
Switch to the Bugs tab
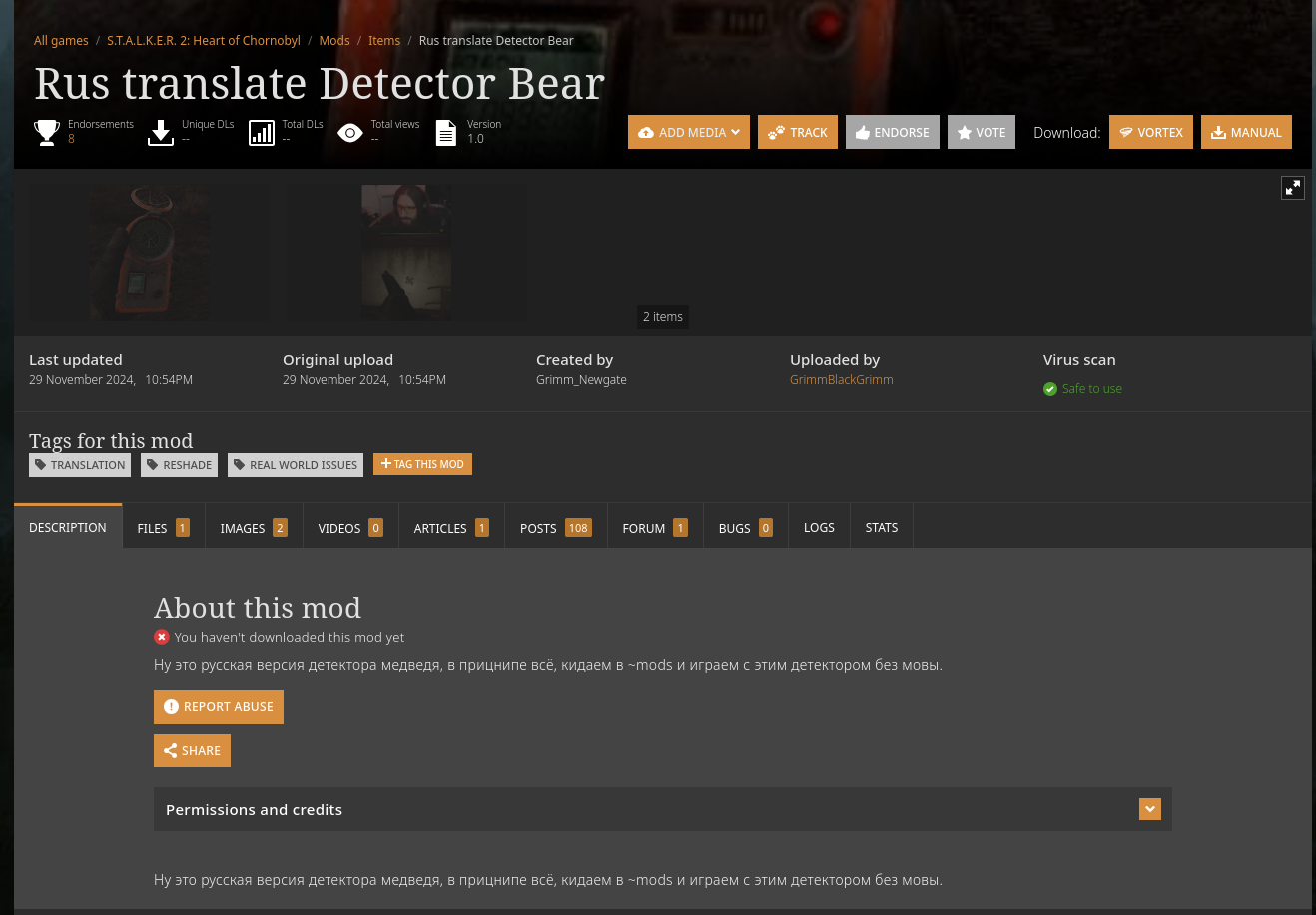point(746,528)
